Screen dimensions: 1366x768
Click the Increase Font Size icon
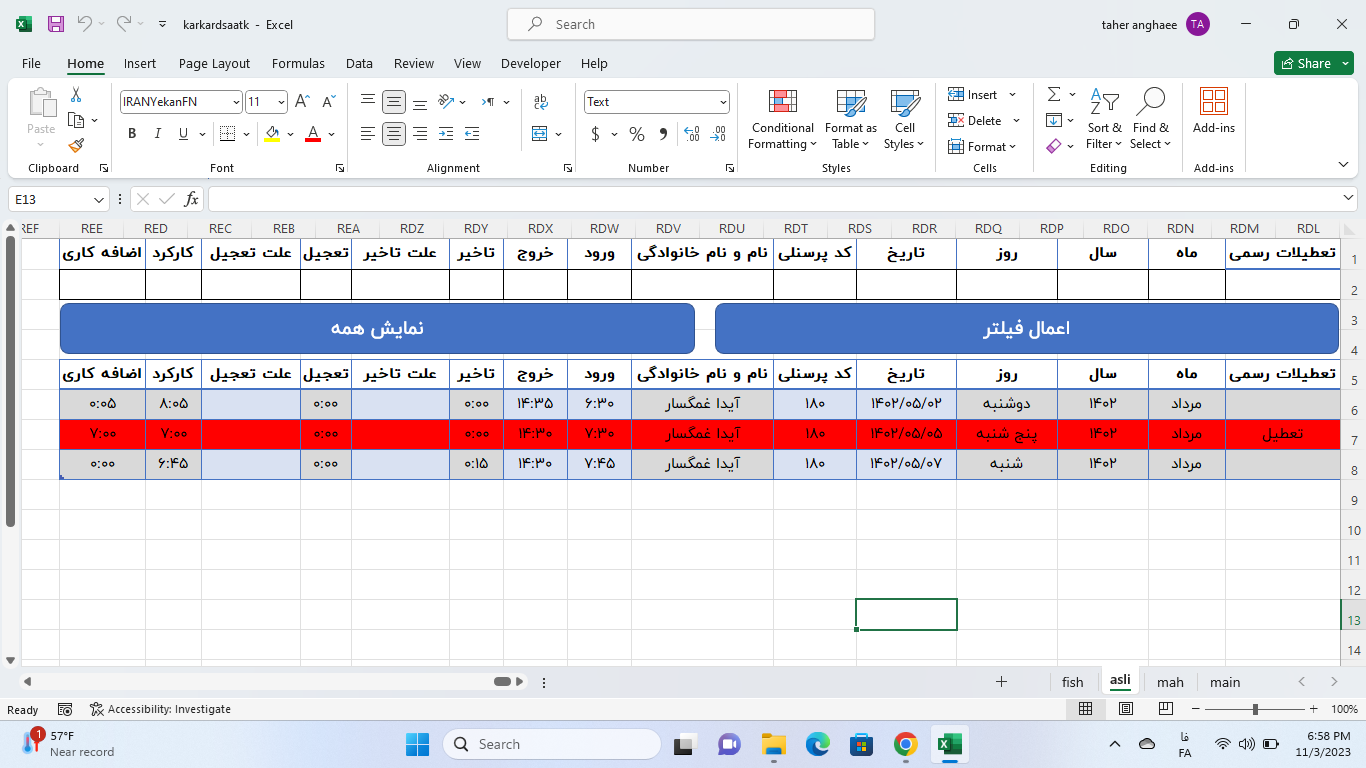[302, 102]
